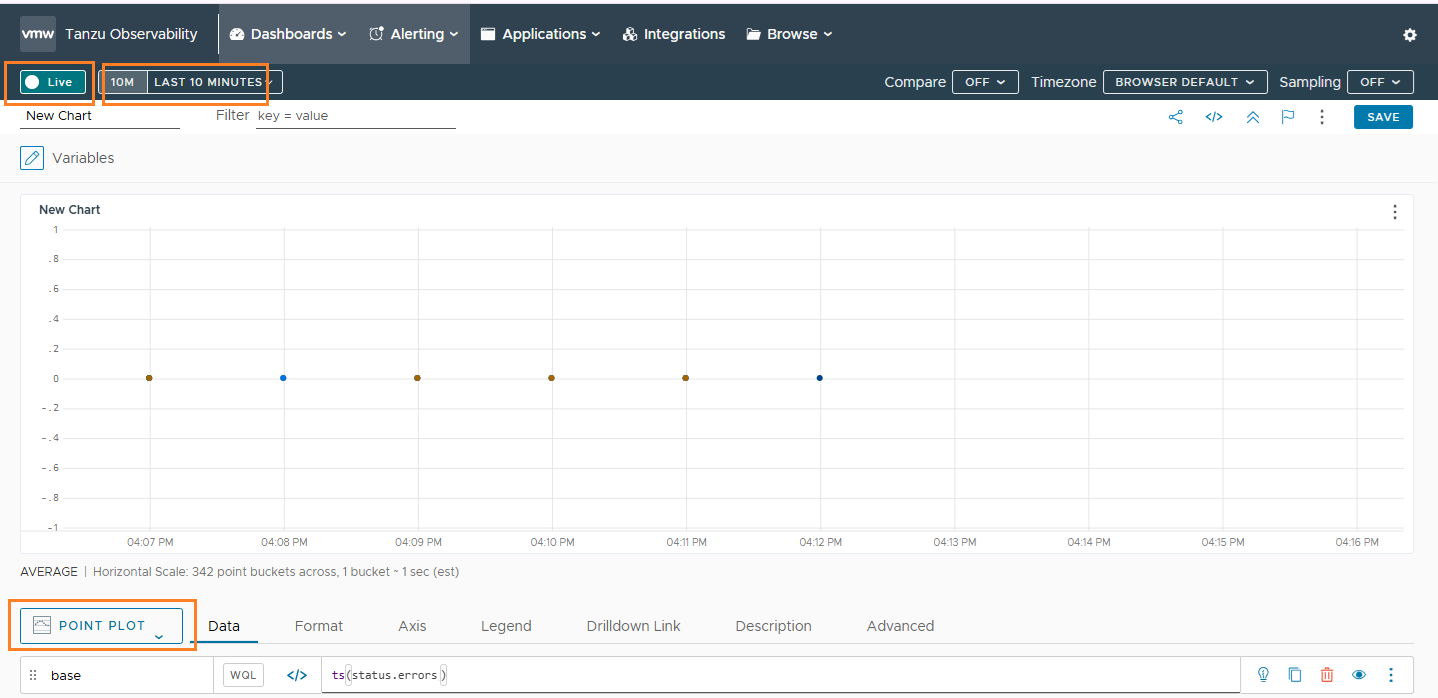The image size is (1438, 698).
Task: Open the Point Plot chart type dropdown
Action: (102, 626)
